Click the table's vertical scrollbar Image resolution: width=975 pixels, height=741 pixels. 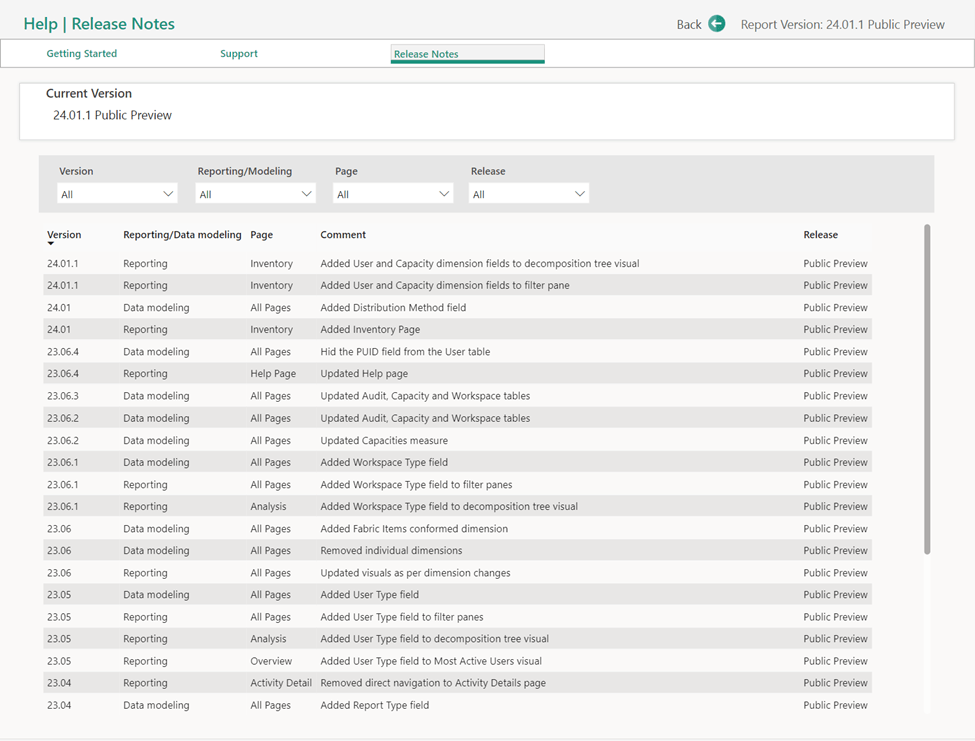click(927, 390)
